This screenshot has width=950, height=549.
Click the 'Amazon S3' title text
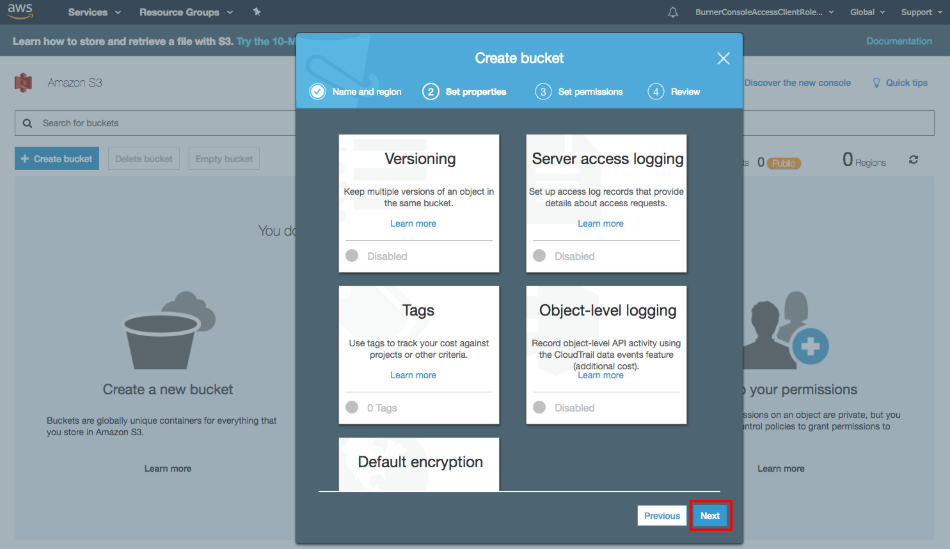(75, 82)
